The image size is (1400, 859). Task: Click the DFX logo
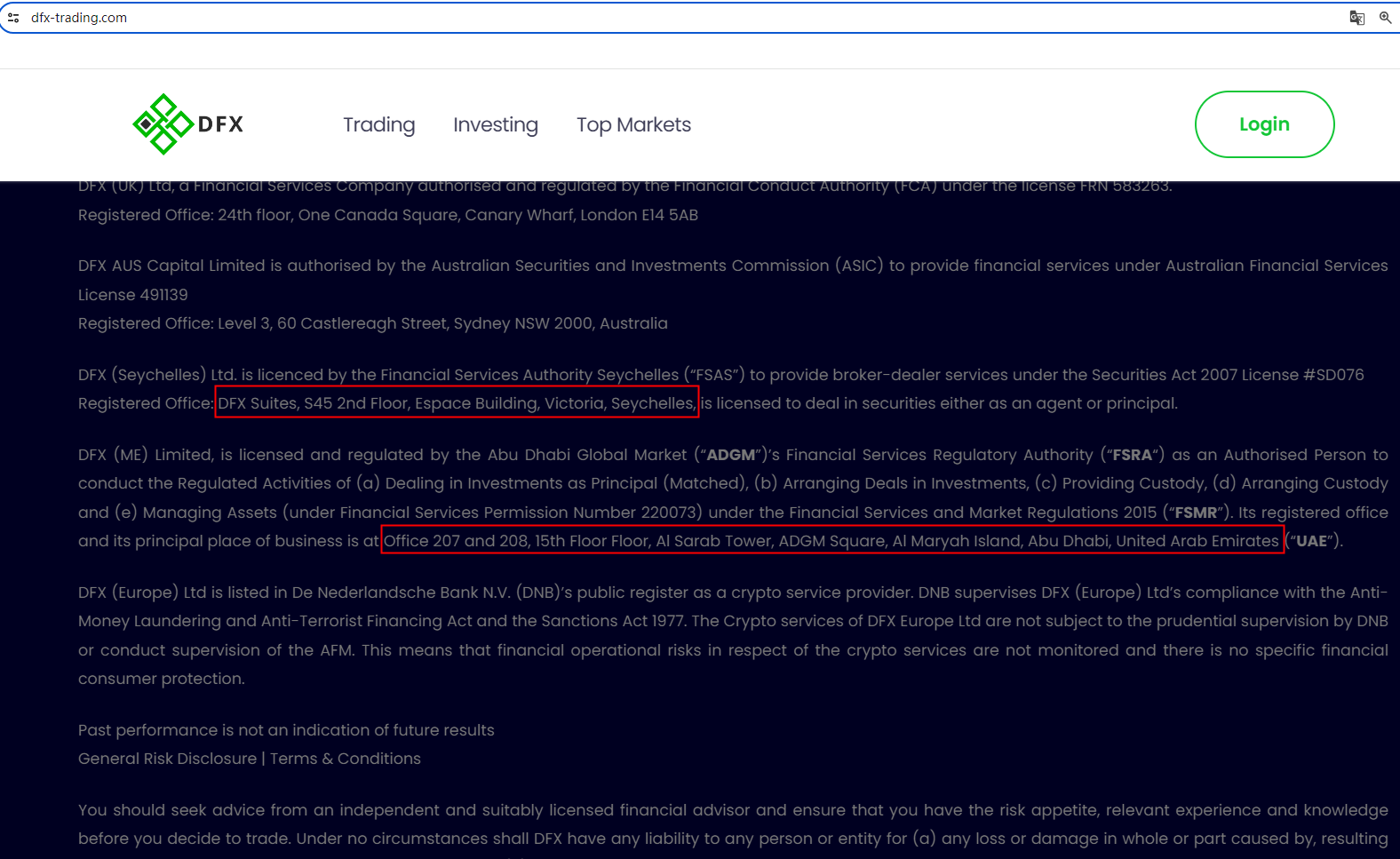pyautogui.click(x=187, y=124)
